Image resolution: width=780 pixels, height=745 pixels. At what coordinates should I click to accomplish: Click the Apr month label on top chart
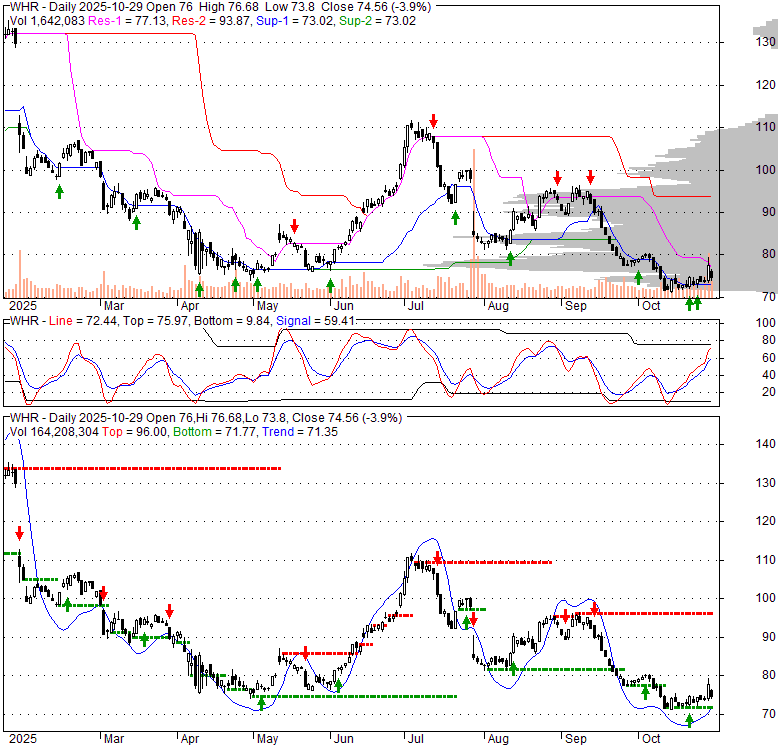[190, 305]
